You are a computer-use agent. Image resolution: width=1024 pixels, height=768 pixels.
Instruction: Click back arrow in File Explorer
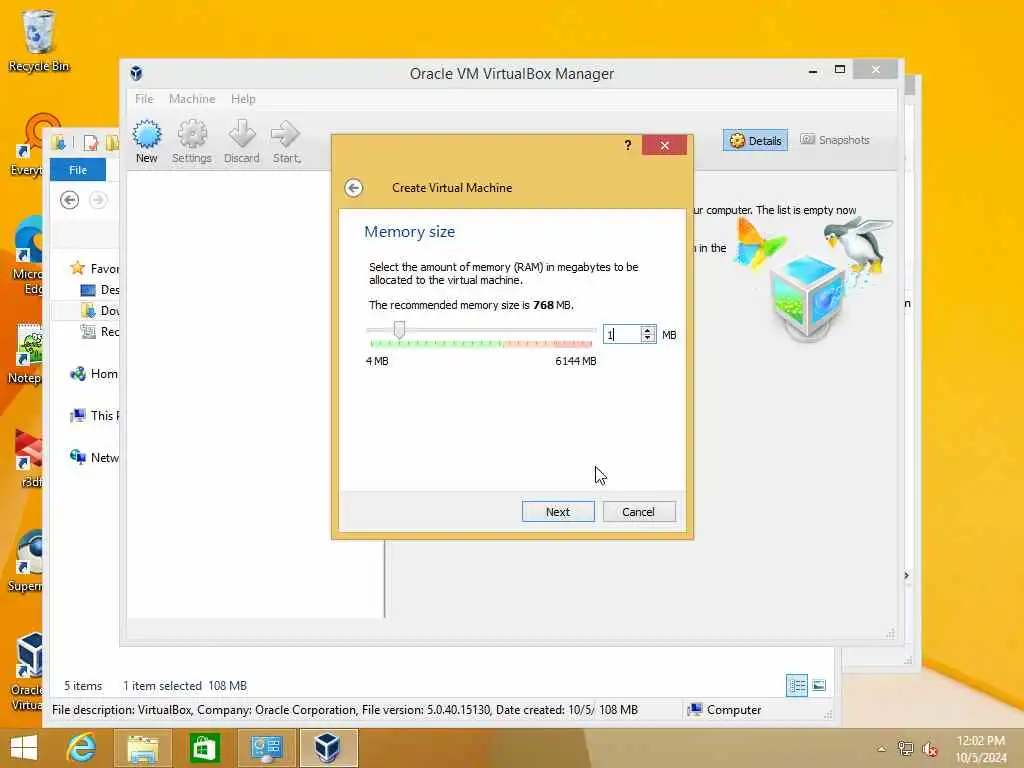click(x=69, y=200)
